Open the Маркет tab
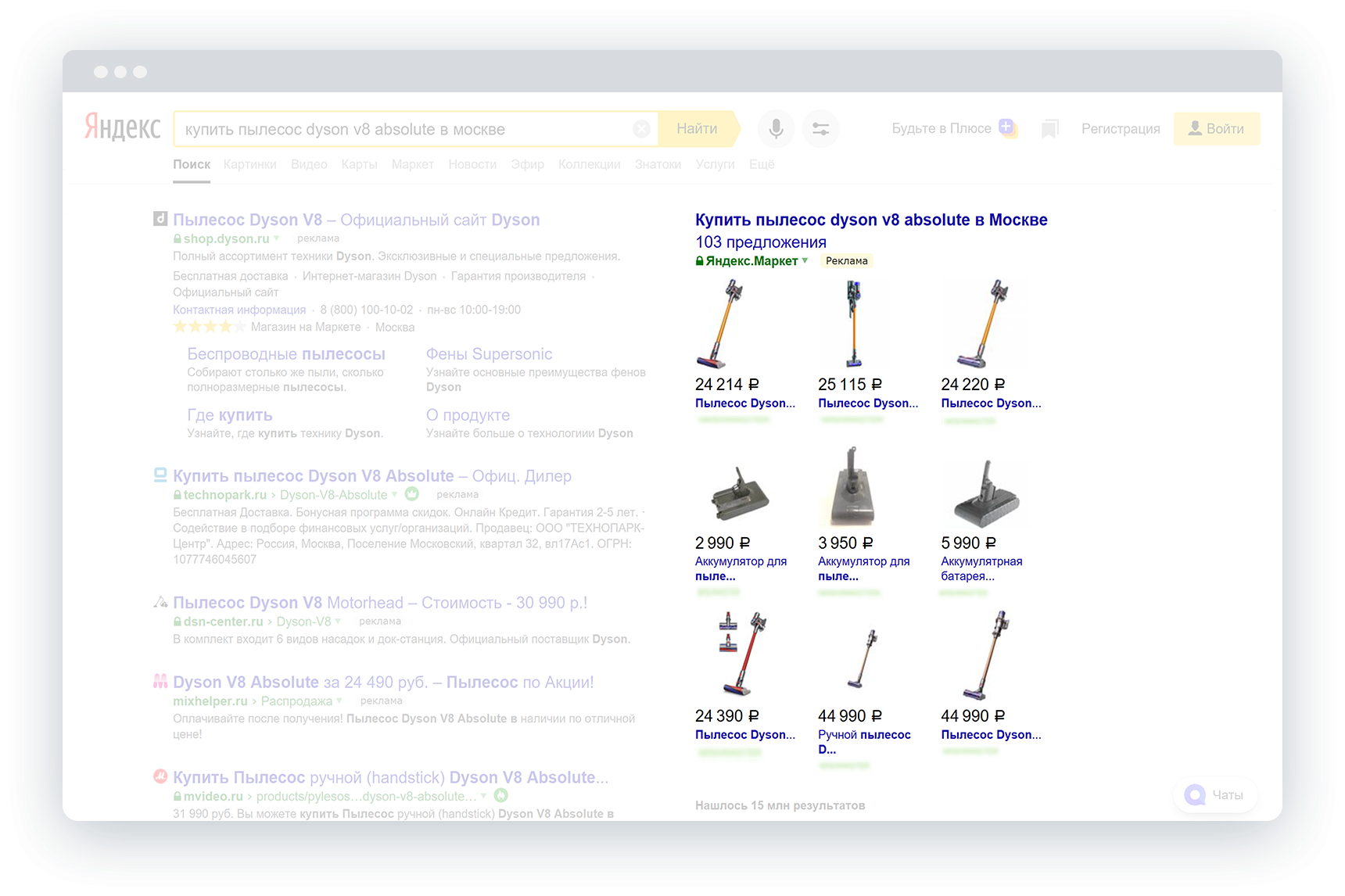Viewport: 1345px width, 896px height. click(x=413, y=164)
